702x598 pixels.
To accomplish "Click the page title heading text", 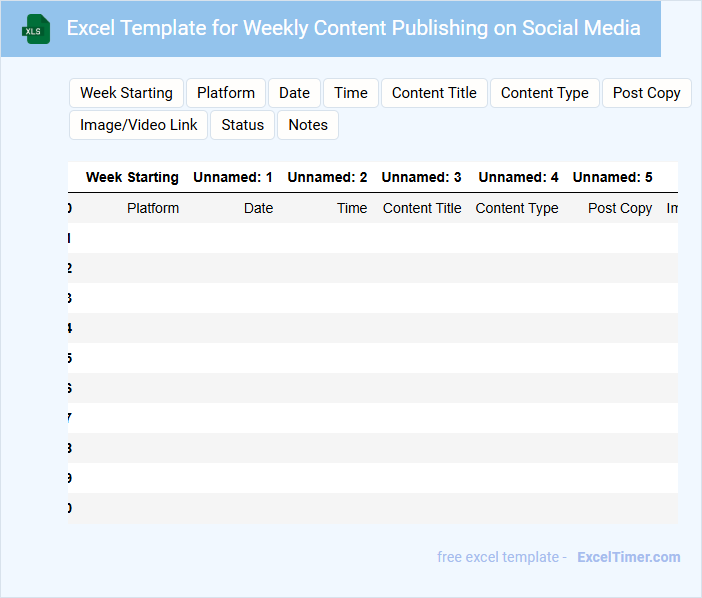I will point(354,28).
